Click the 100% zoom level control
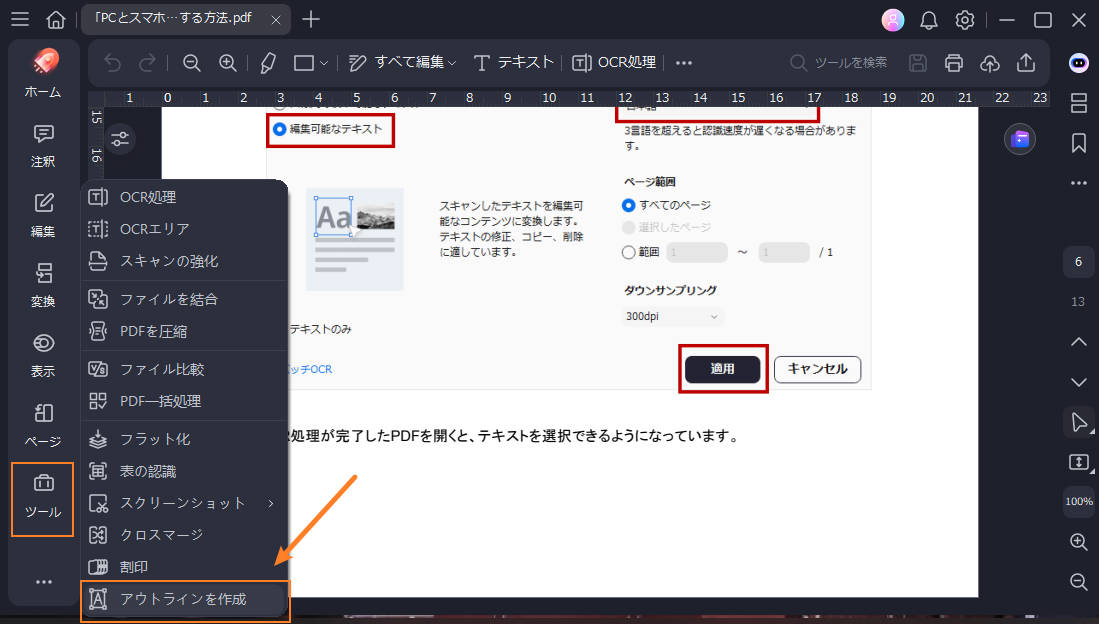This screenshot has width=1099, height=624. click(x=1078, y=501)
